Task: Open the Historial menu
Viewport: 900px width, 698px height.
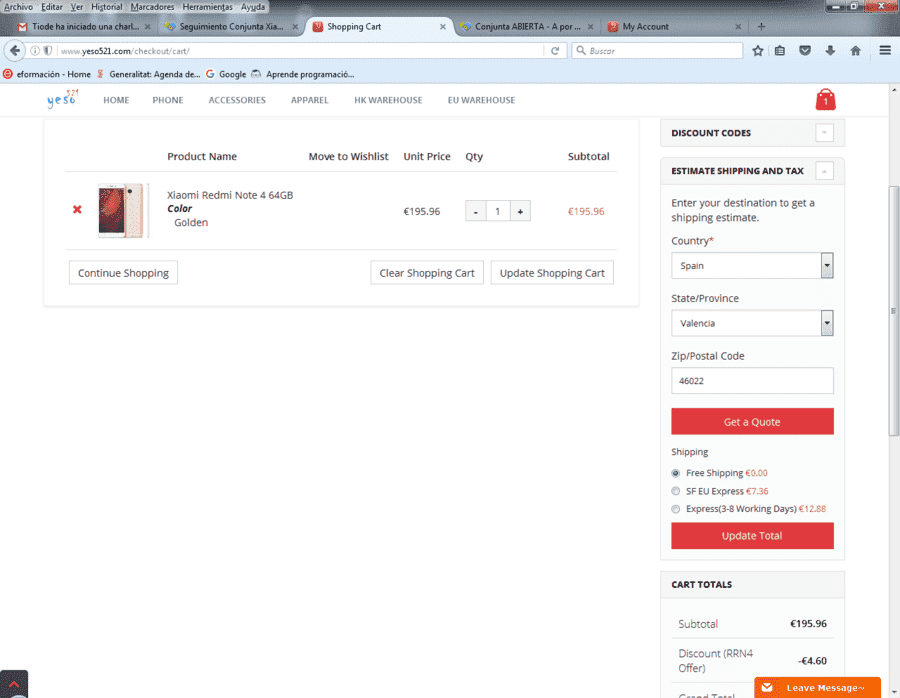Action: coord(107,7)
